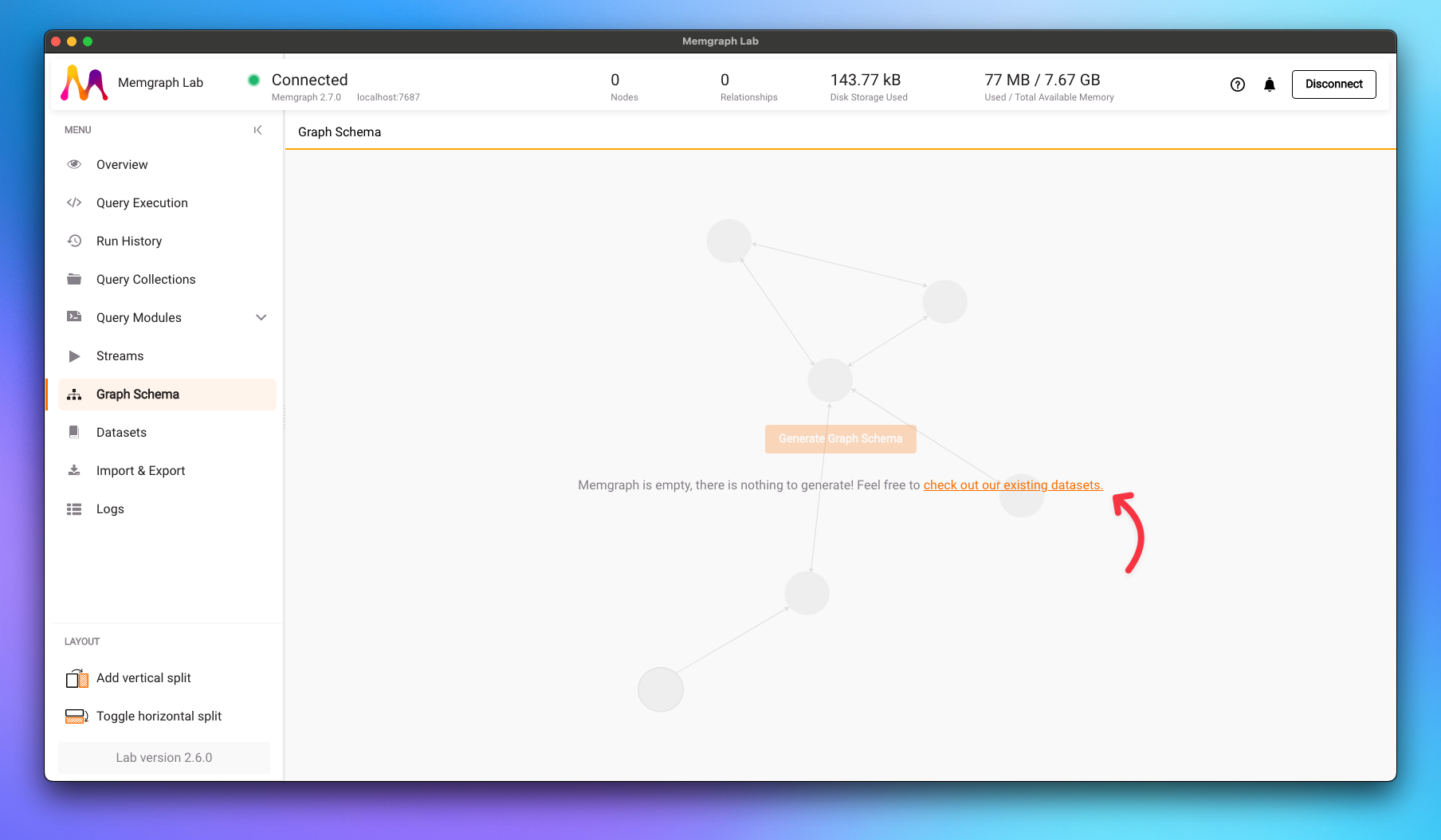Open Query Collections folder icon

(x=74, y=279)
